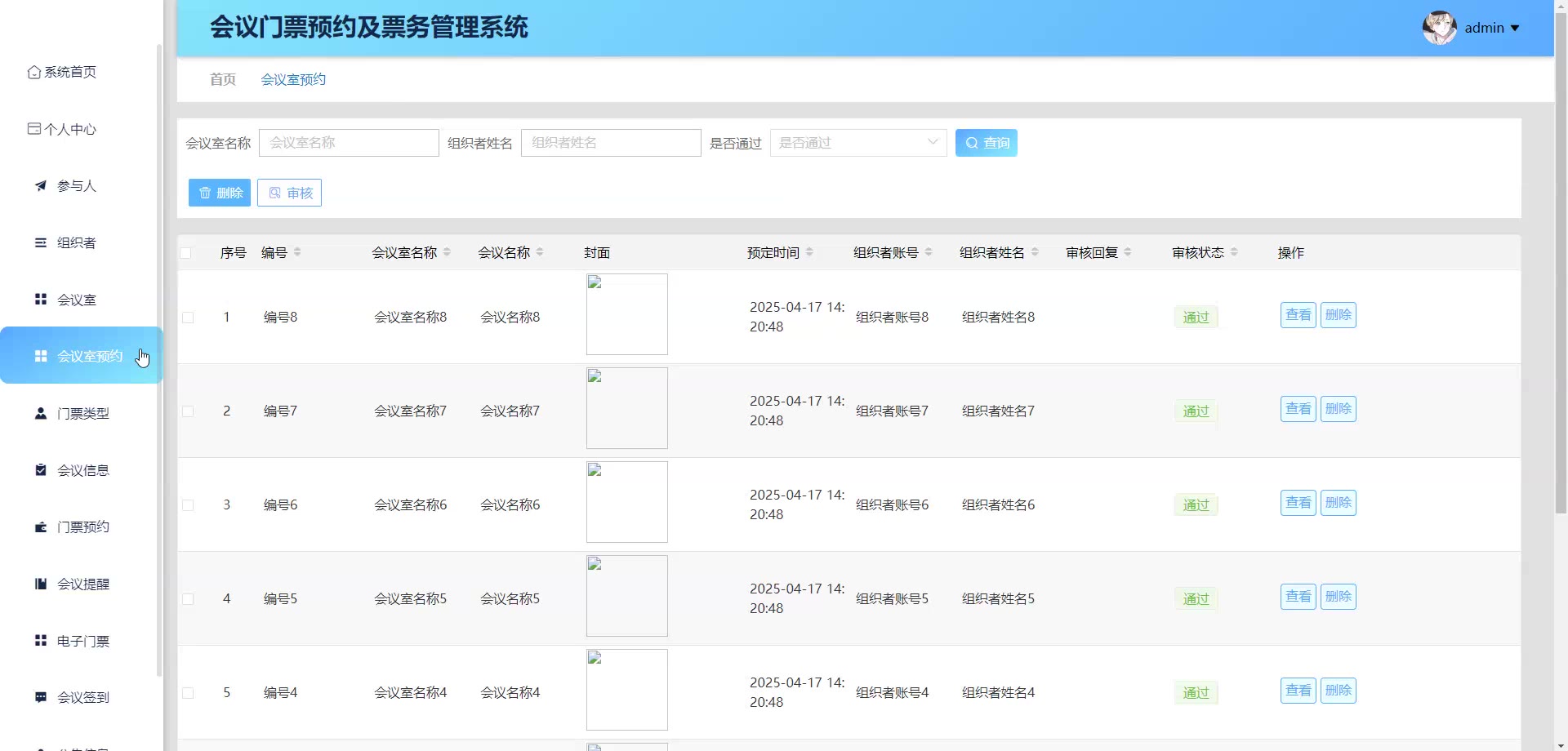This screenshot has height=751, width=1568.
Task: Expand the admin user dropdown arrow
Action: coord(1515,29)
